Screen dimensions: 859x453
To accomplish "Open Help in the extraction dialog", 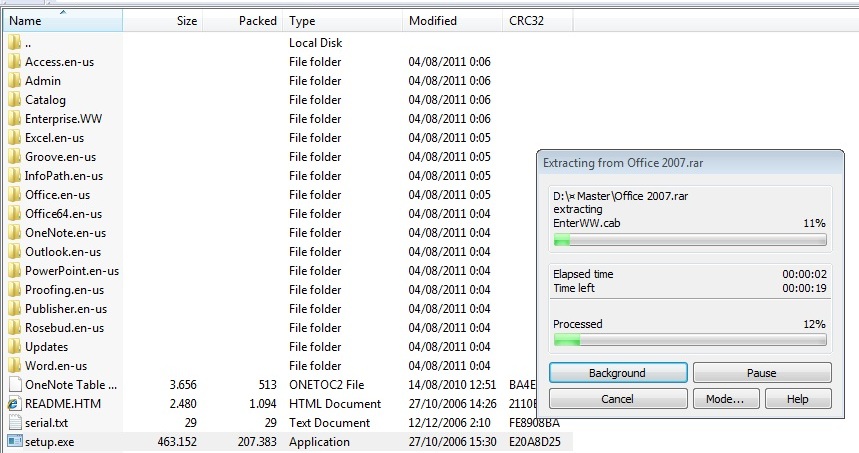I will [798, 399].
